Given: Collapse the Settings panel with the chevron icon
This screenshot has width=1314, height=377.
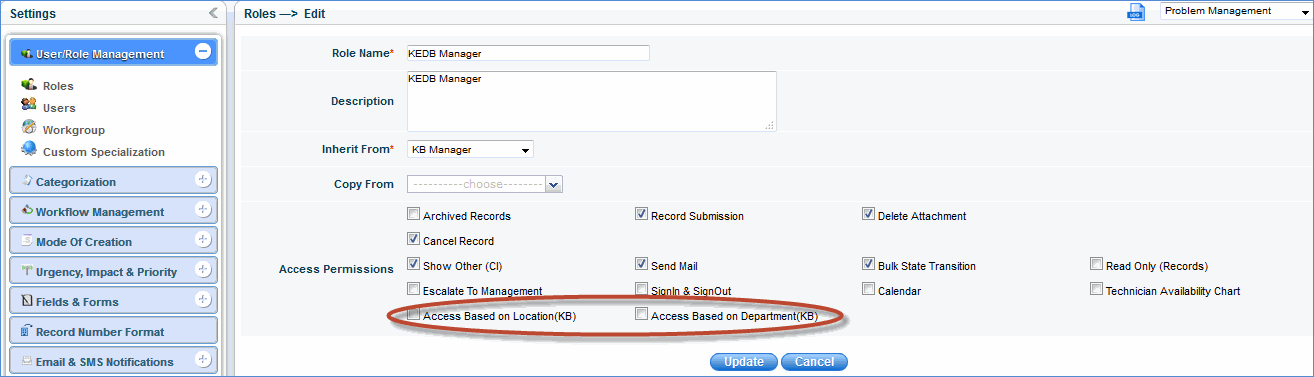Looking at the screenshot, I should 213,13.
